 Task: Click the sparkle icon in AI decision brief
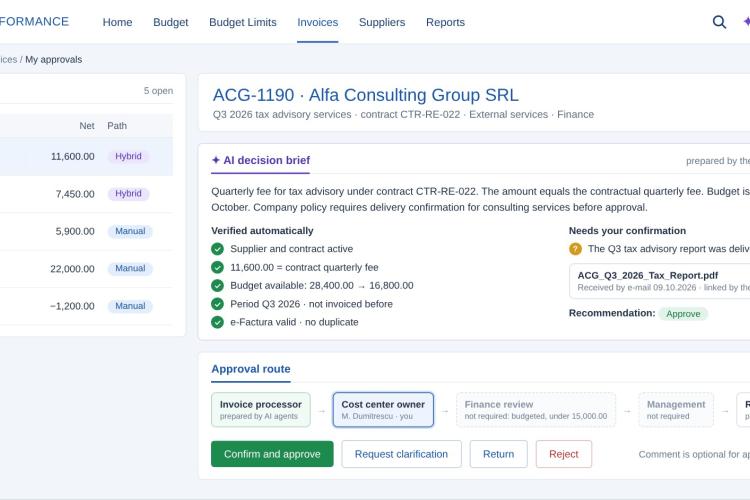(216, 160)
